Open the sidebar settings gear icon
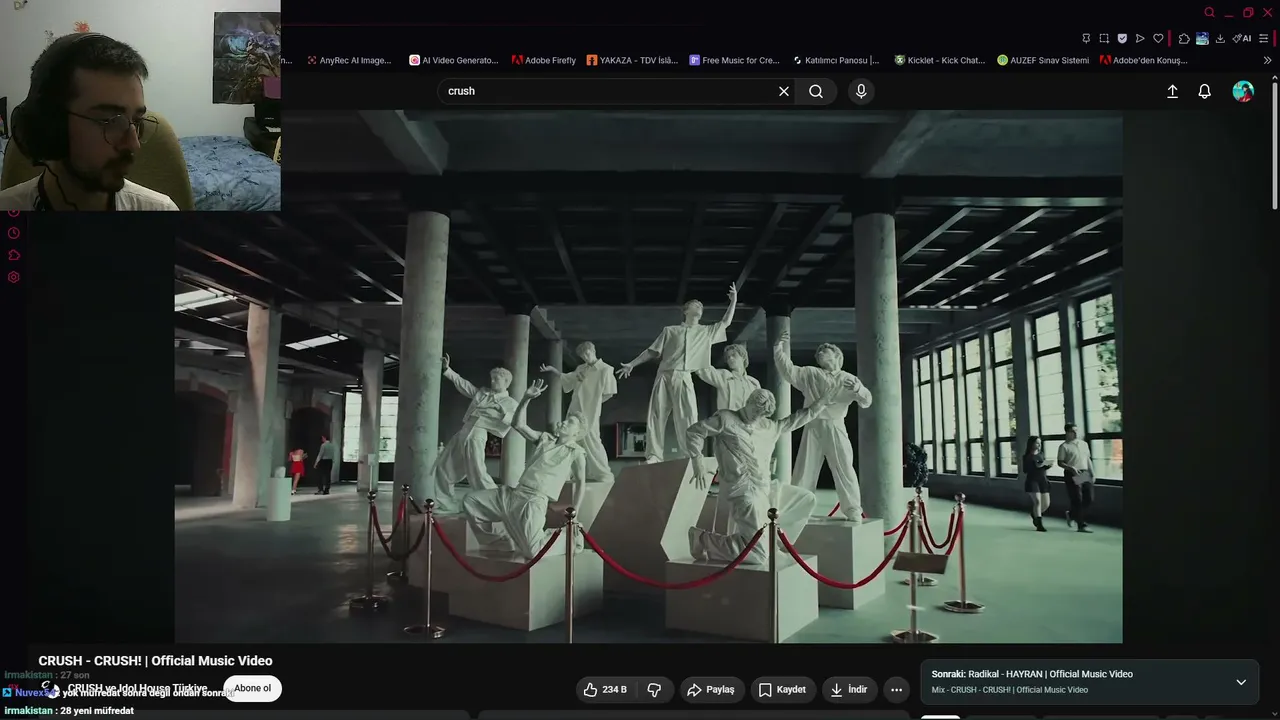Screen dimensions: 1280x720 point(14,277)
